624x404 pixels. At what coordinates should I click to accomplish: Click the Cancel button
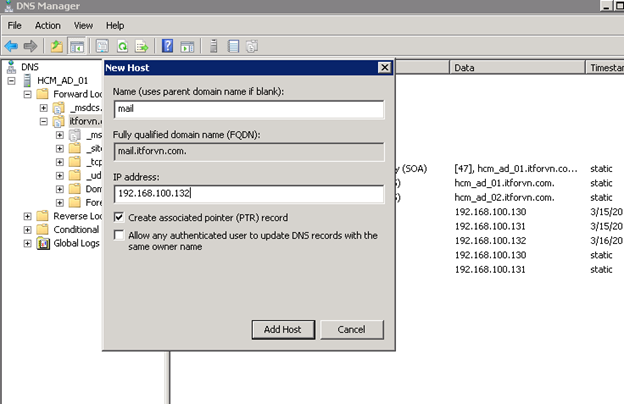tap(350, 329)
